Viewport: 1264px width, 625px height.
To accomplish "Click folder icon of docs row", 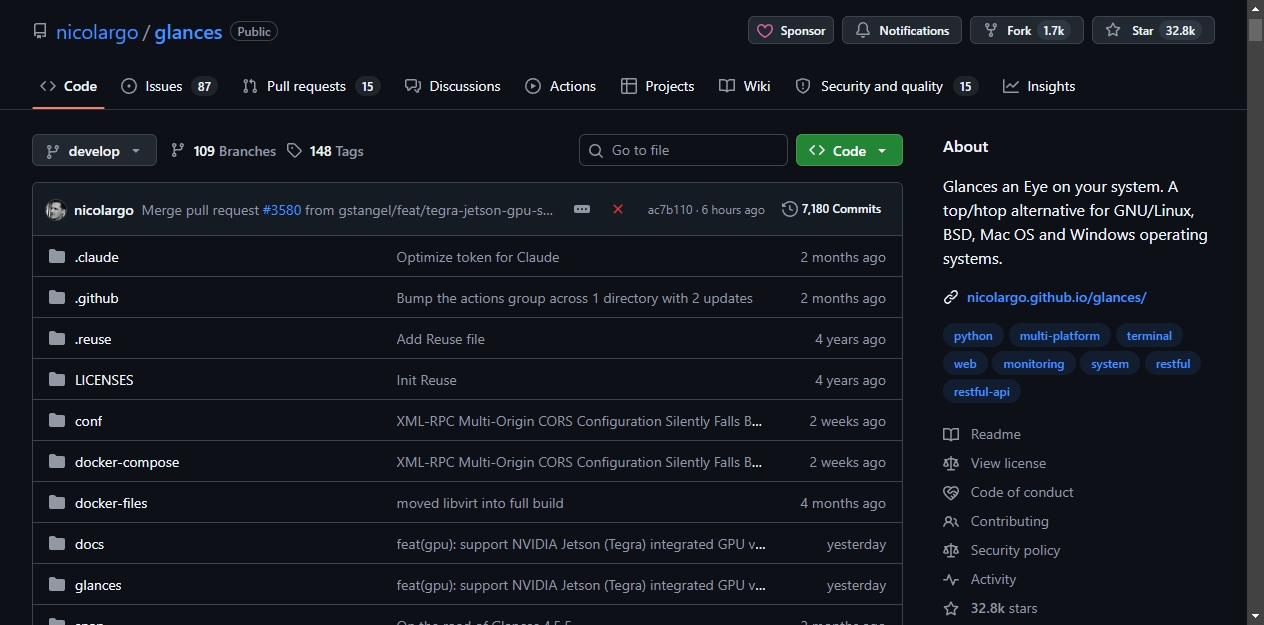I will click(57, 544).
